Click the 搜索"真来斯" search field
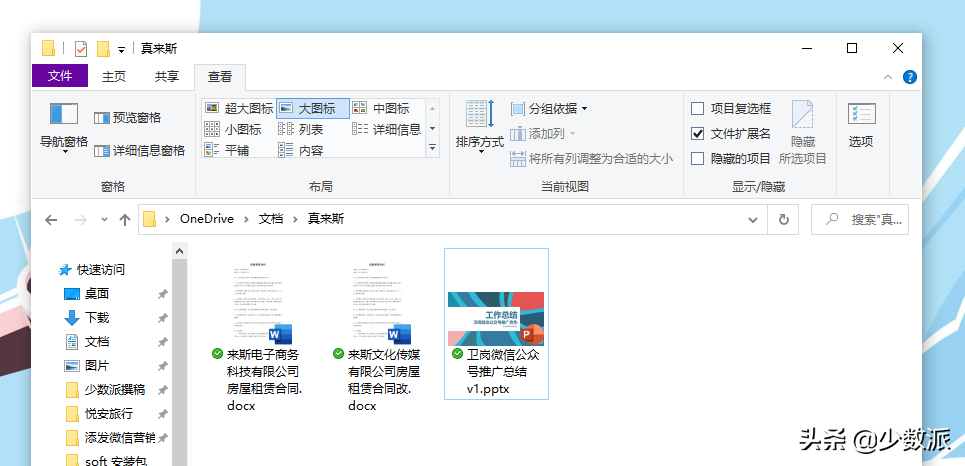Image resolution: width=965 pixels, height=466 pixels. click(860, 220)
